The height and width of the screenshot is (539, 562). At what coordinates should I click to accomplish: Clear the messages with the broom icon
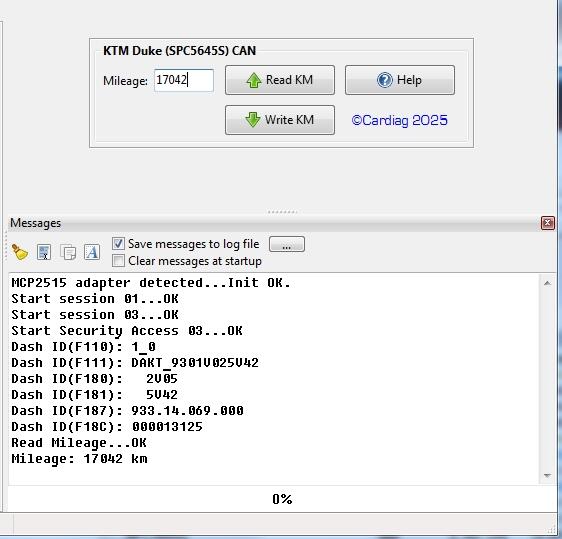20,252
